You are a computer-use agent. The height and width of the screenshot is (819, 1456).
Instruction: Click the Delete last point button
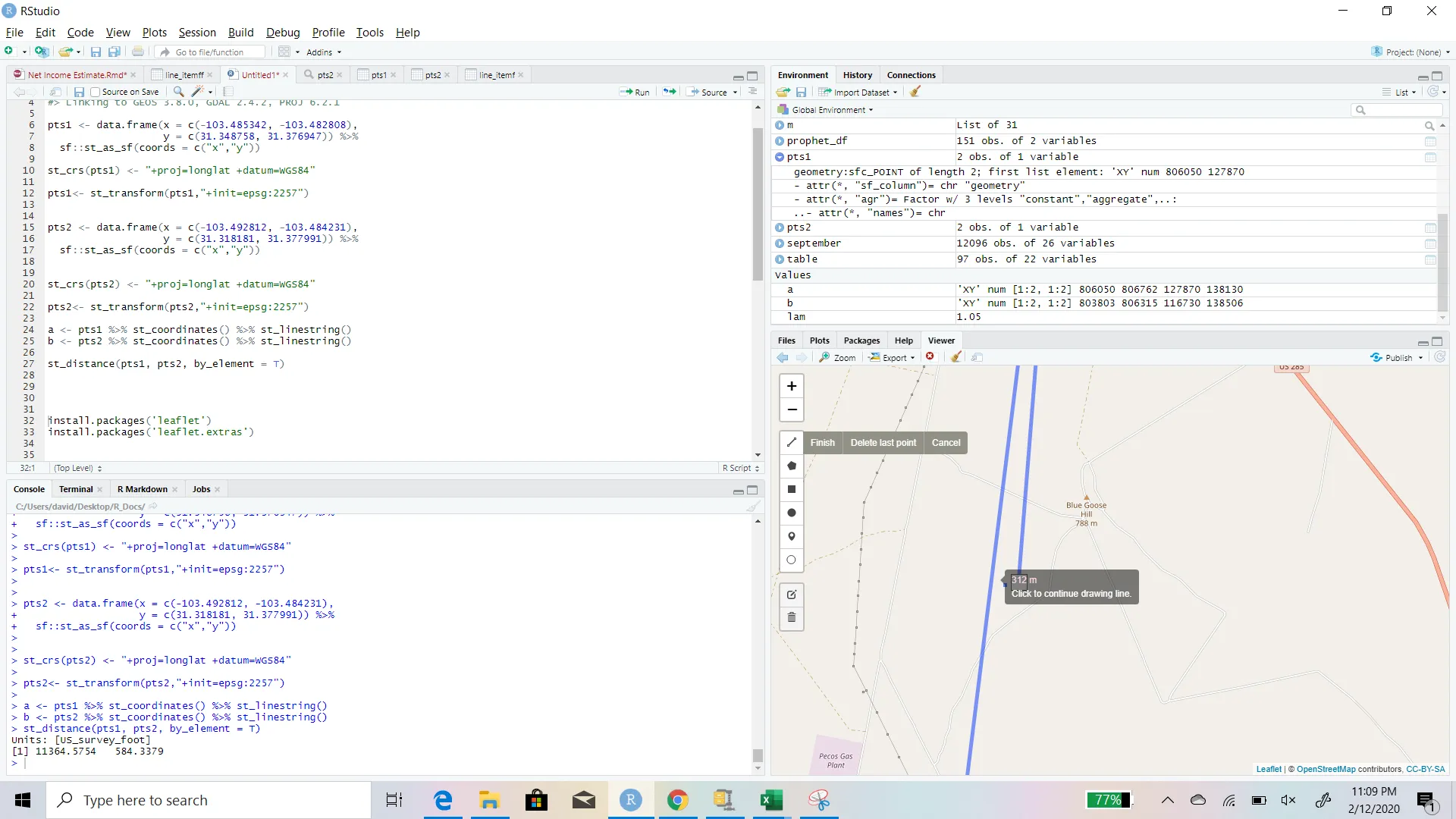pos(883,443)
